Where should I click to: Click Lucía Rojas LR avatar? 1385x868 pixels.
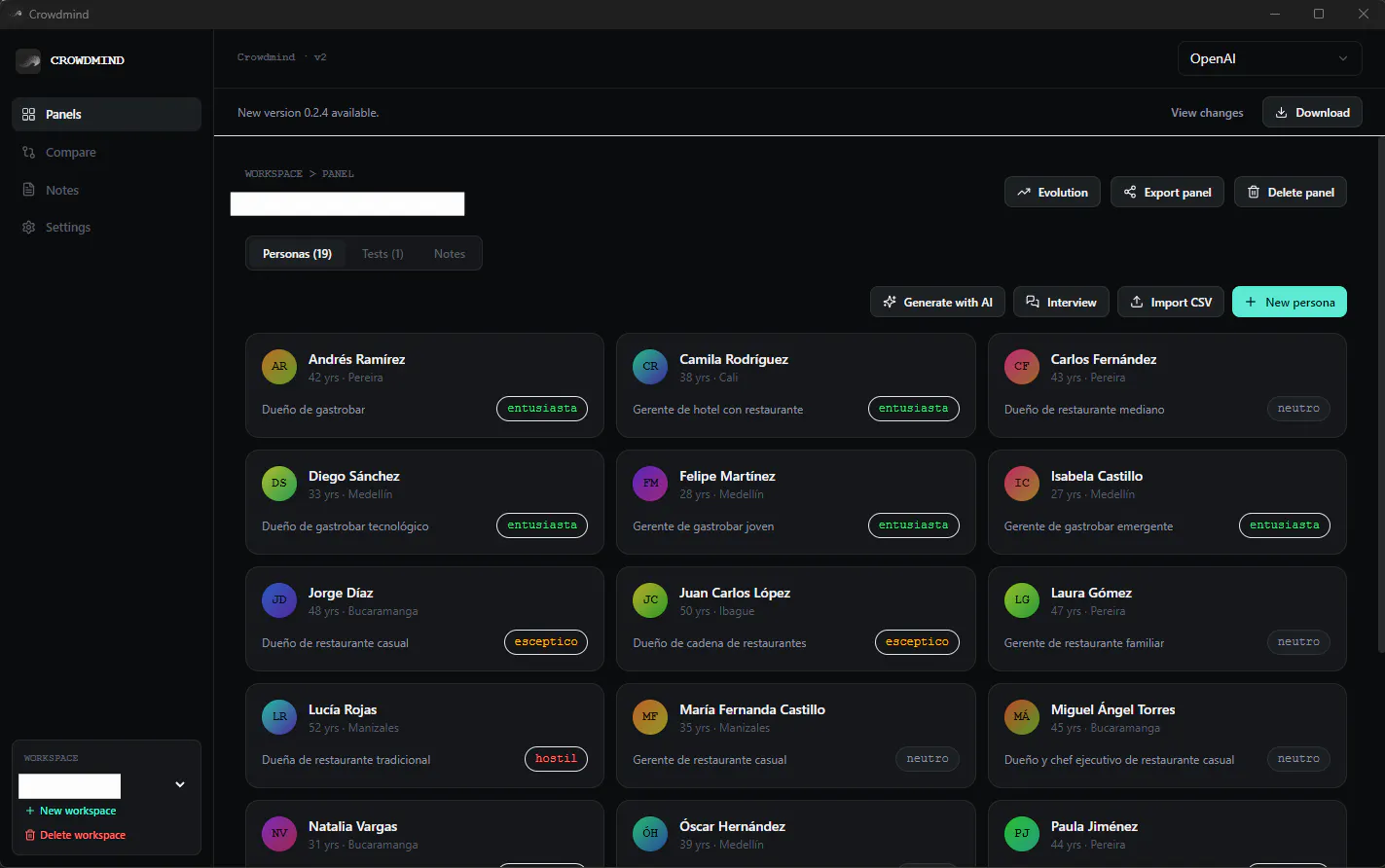(279, 717)
